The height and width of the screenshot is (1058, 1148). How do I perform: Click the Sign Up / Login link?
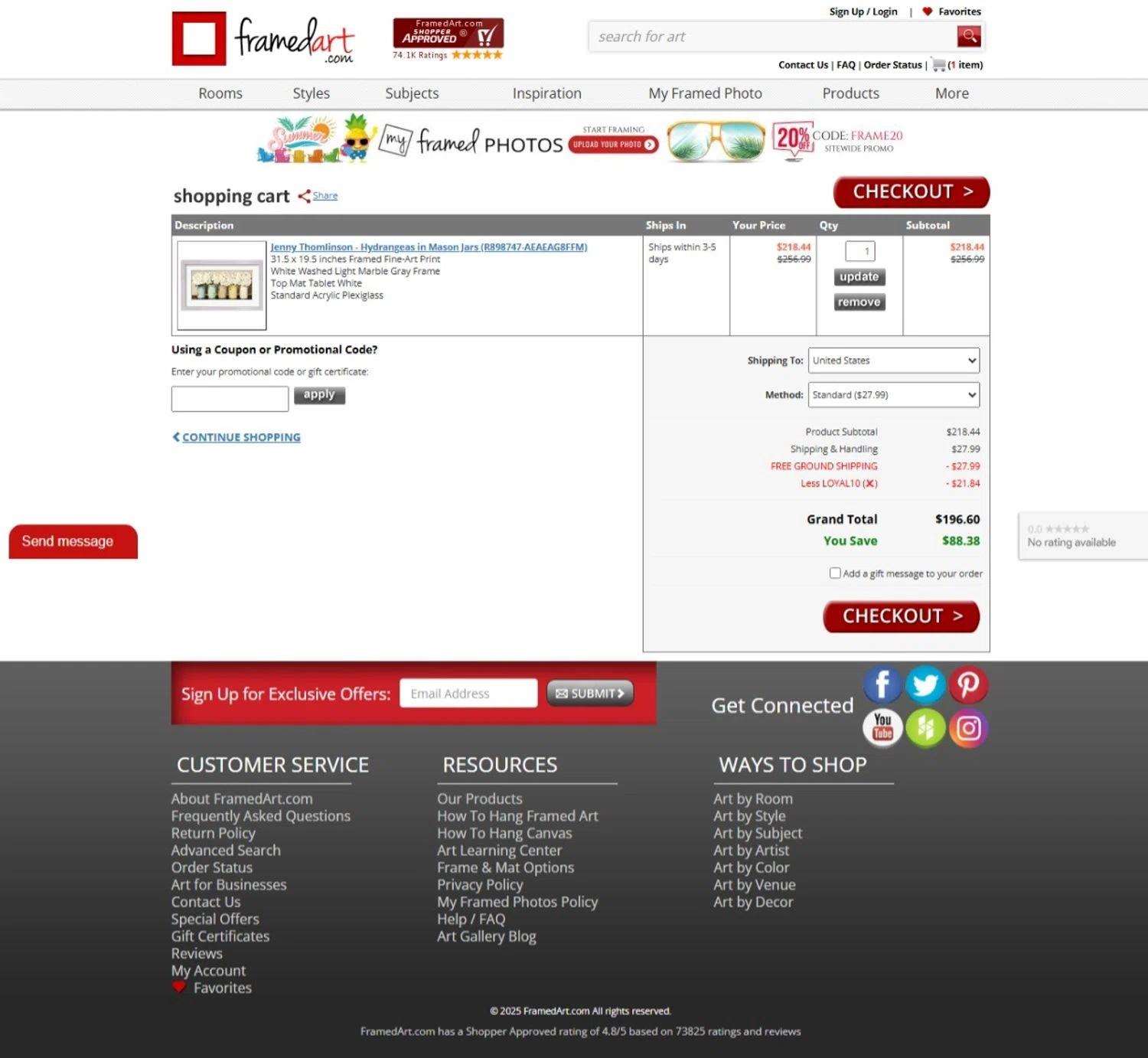pyautogui.click(x=863, y=11)
